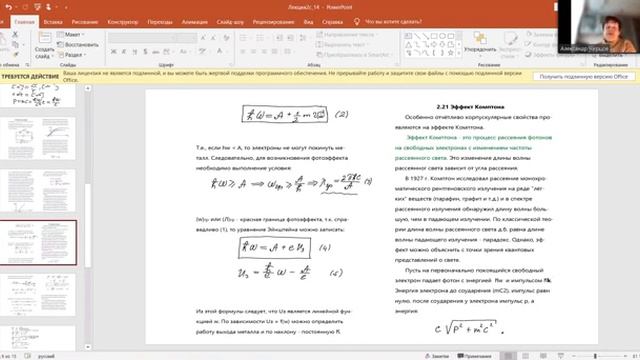Screen dimensions: 640x360
Task: Click Преобразовать в SmartArt button
Action: pos(353,54)
